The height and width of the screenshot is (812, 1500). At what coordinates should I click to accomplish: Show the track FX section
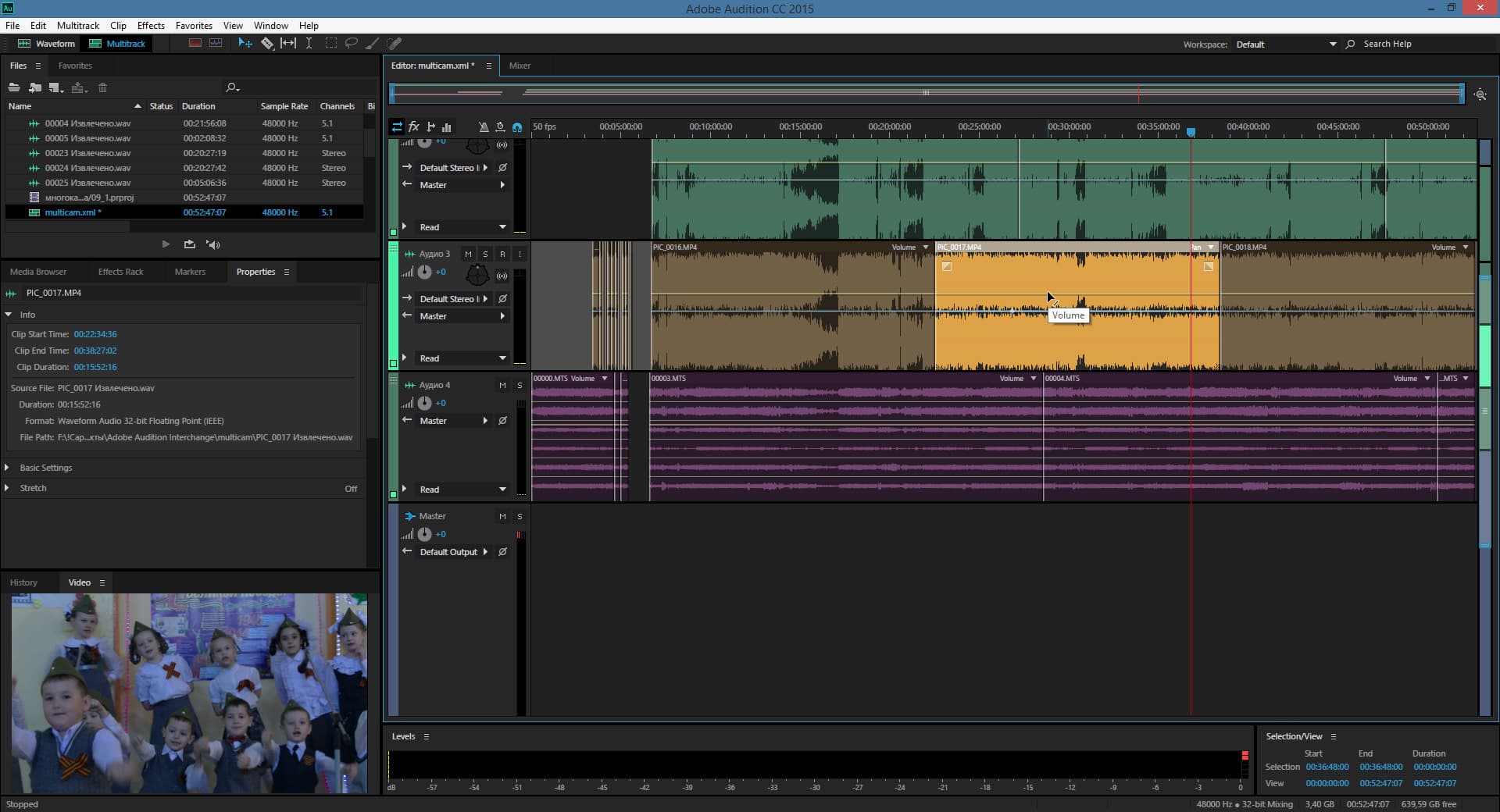[x=414, y=126]
